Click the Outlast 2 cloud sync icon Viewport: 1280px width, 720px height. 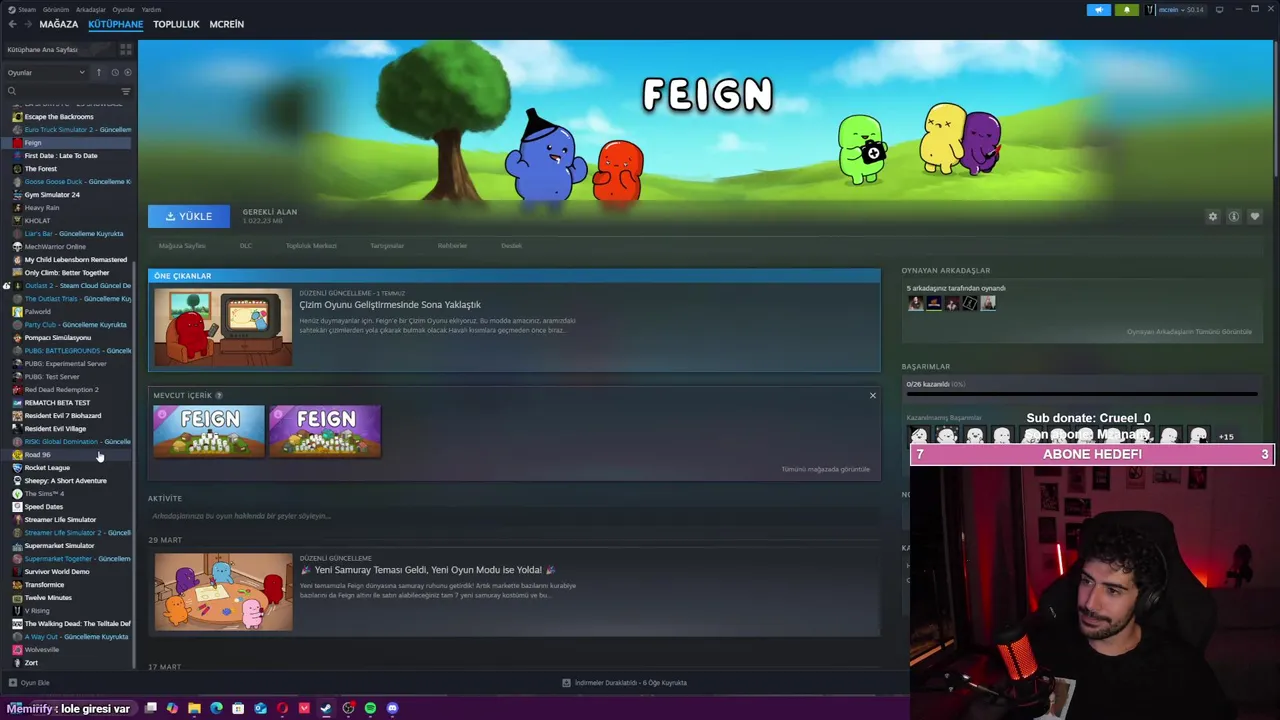pos(6,286)
